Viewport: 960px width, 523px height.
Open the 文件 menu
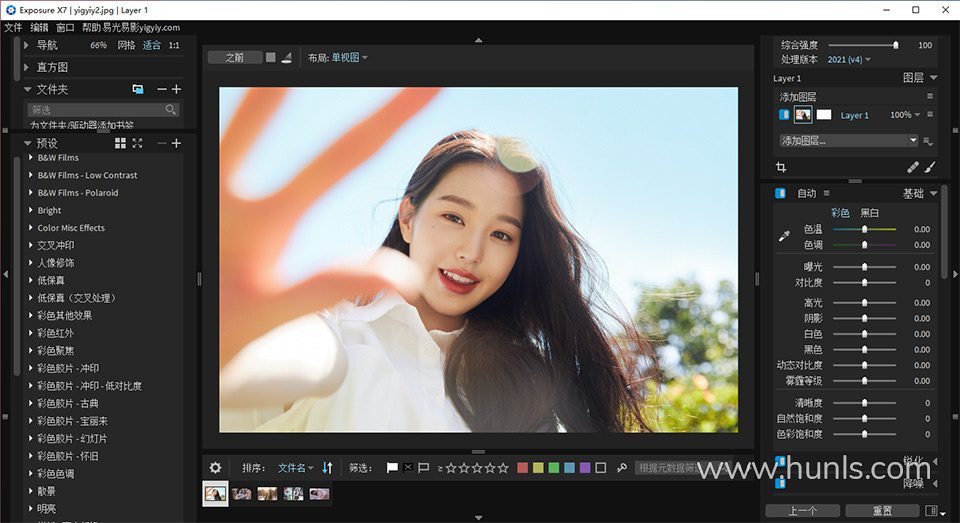tap(13, 28)
